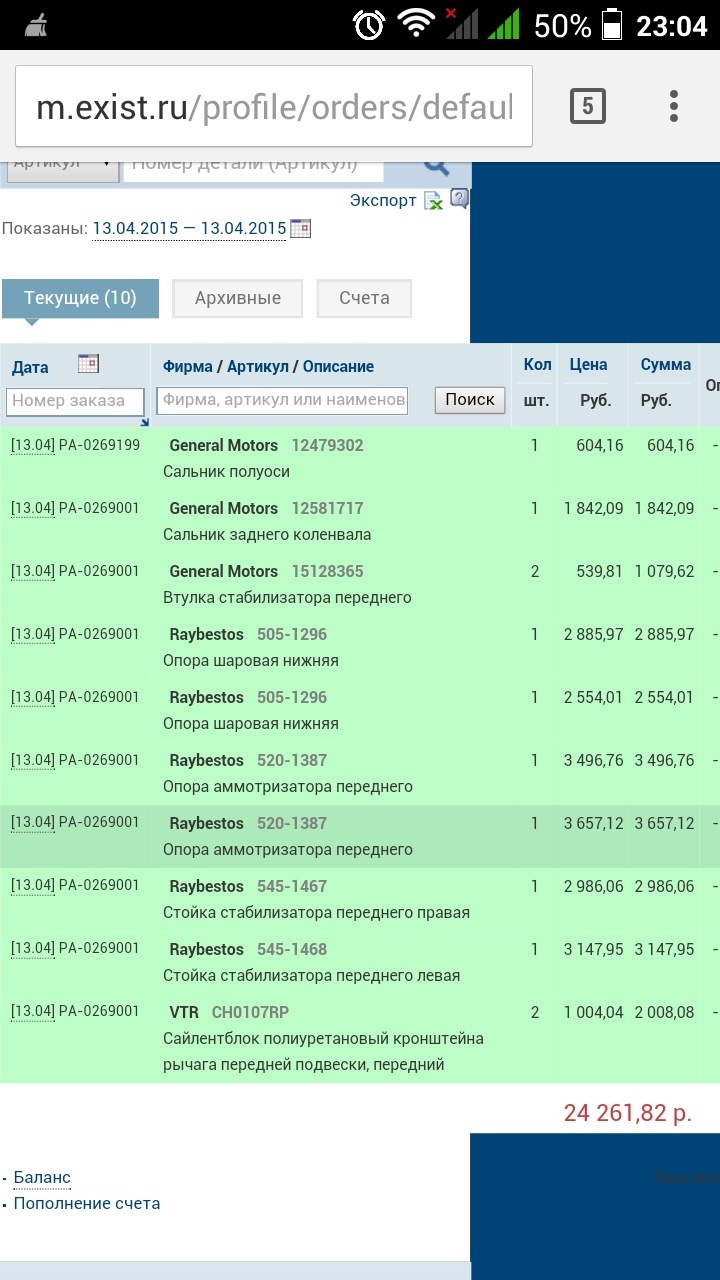Select Raybestos 520-1387 priced 3 496,76

(x=292, y=760)
